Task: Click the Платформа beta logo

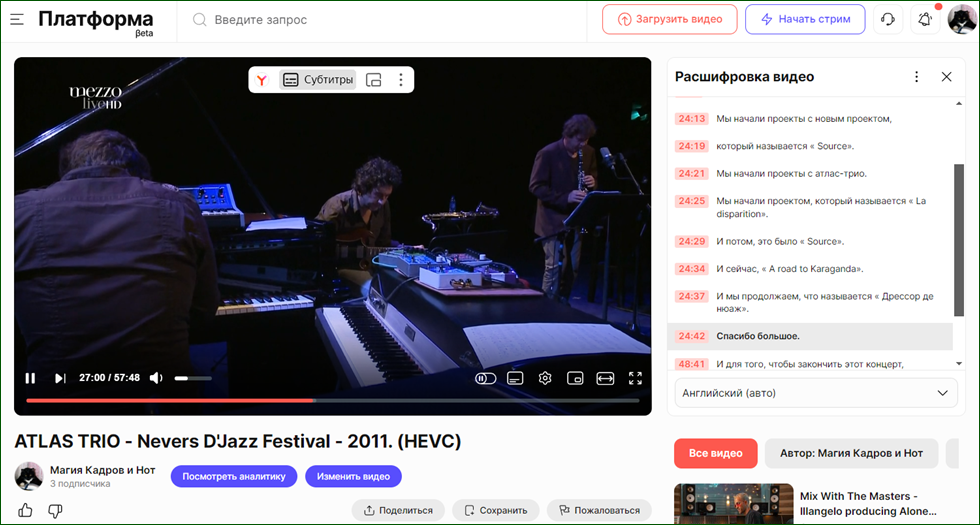Action: tap(96, 22)
